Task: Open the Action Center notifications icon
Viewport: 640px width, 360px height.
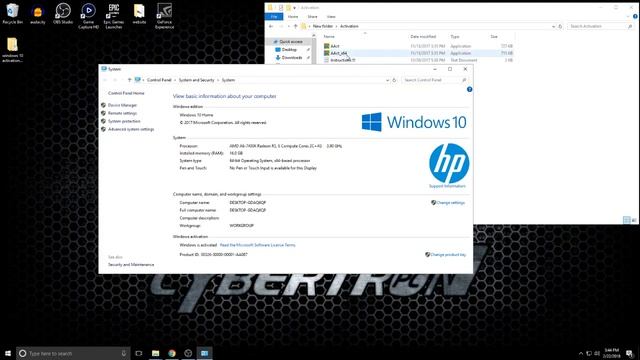Action: point(629,353)
